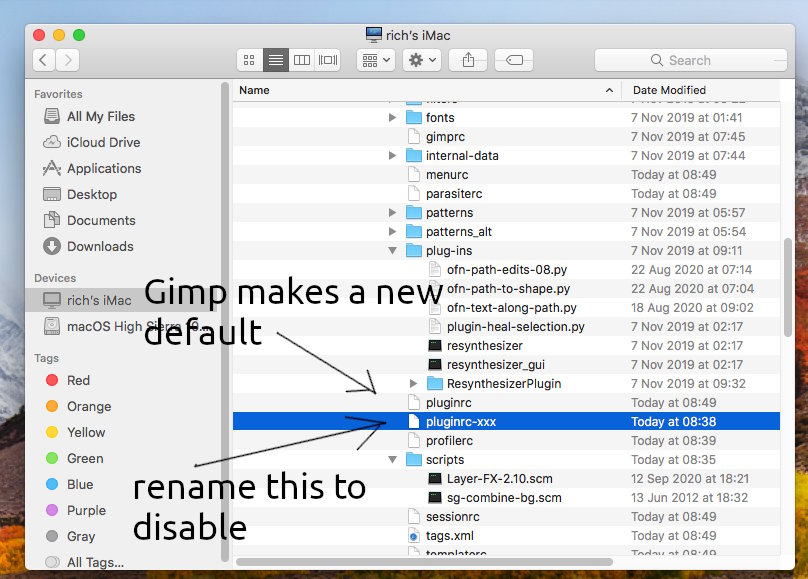Select the gimprc file
This screenshot has width=808, height=579.
[x=506, y=137]
